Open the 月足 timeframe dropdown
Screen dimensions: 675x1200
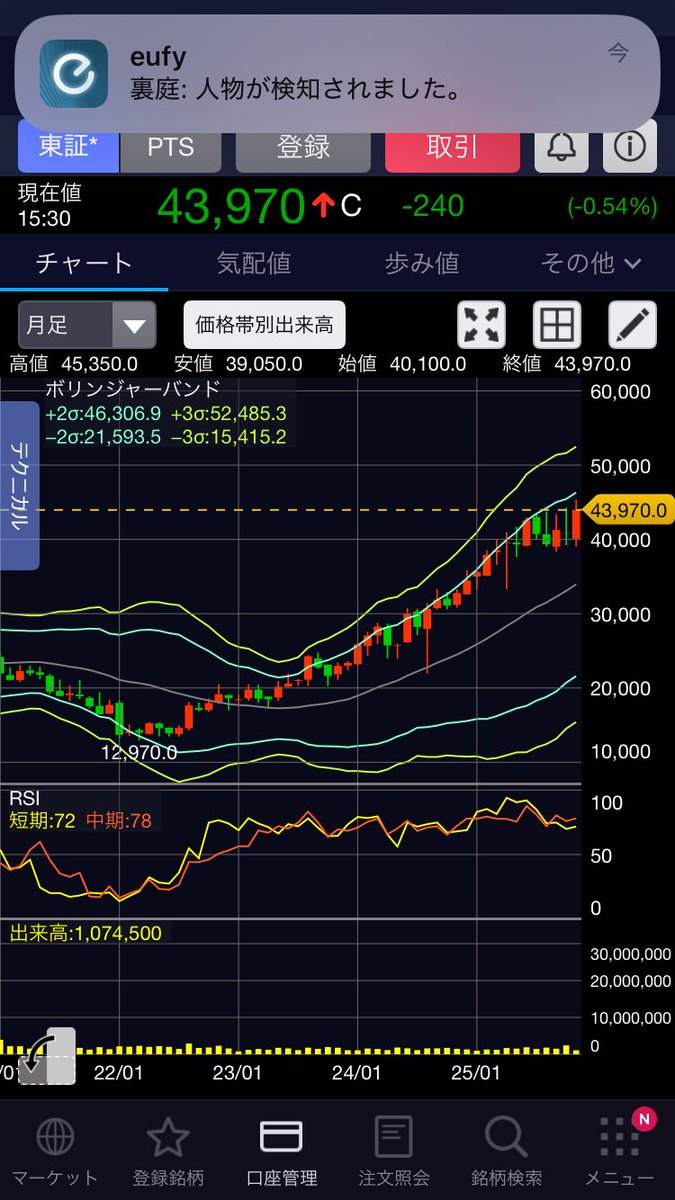point(87,325)
